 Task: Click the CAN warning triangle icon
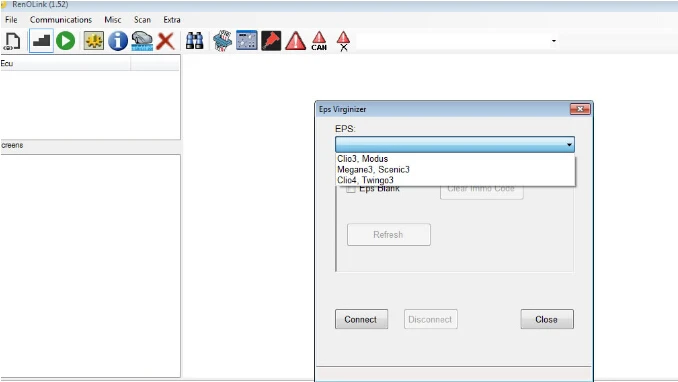319,41
